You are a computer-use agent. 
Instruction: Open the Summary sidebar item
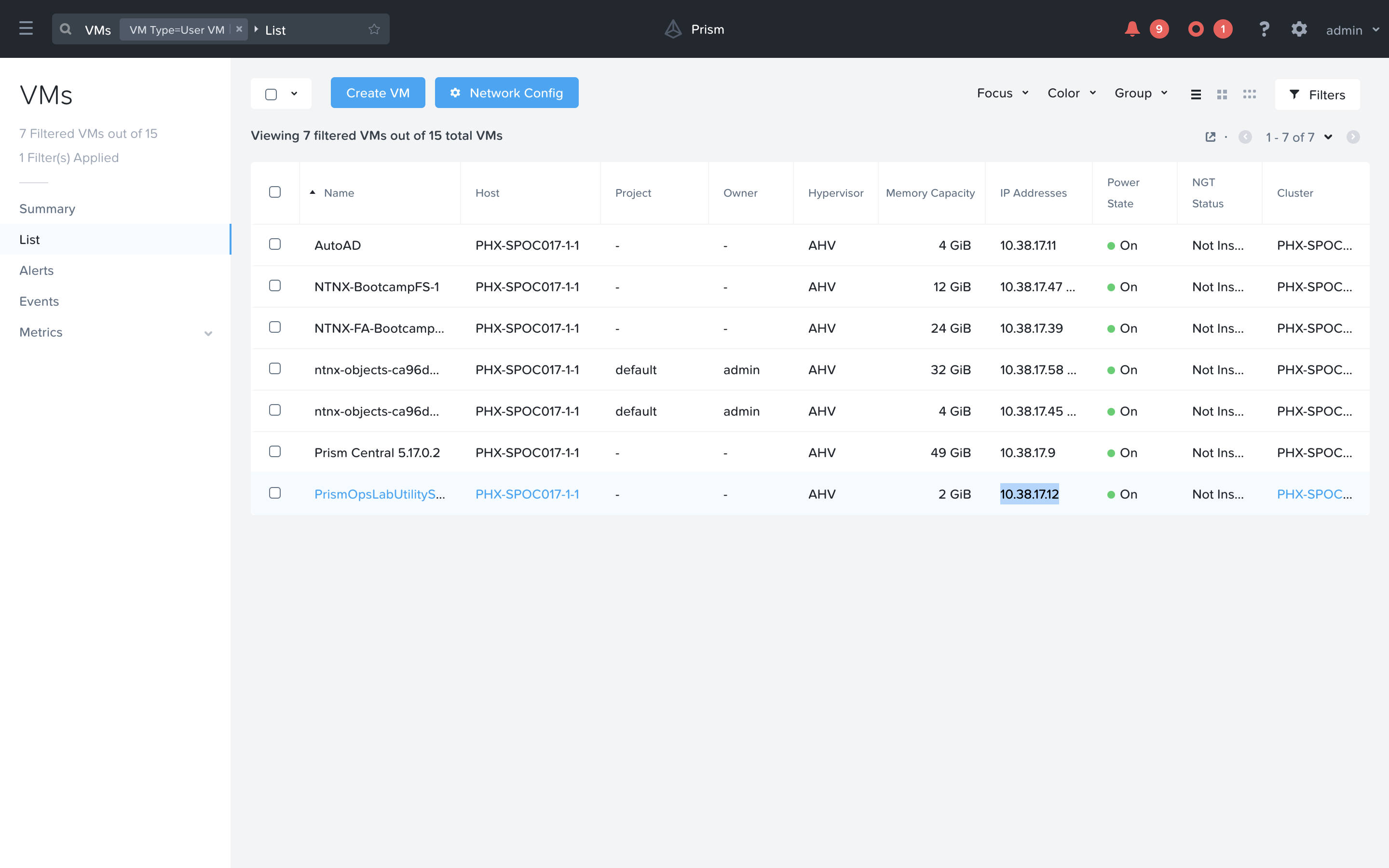click(x=47, y=208)
